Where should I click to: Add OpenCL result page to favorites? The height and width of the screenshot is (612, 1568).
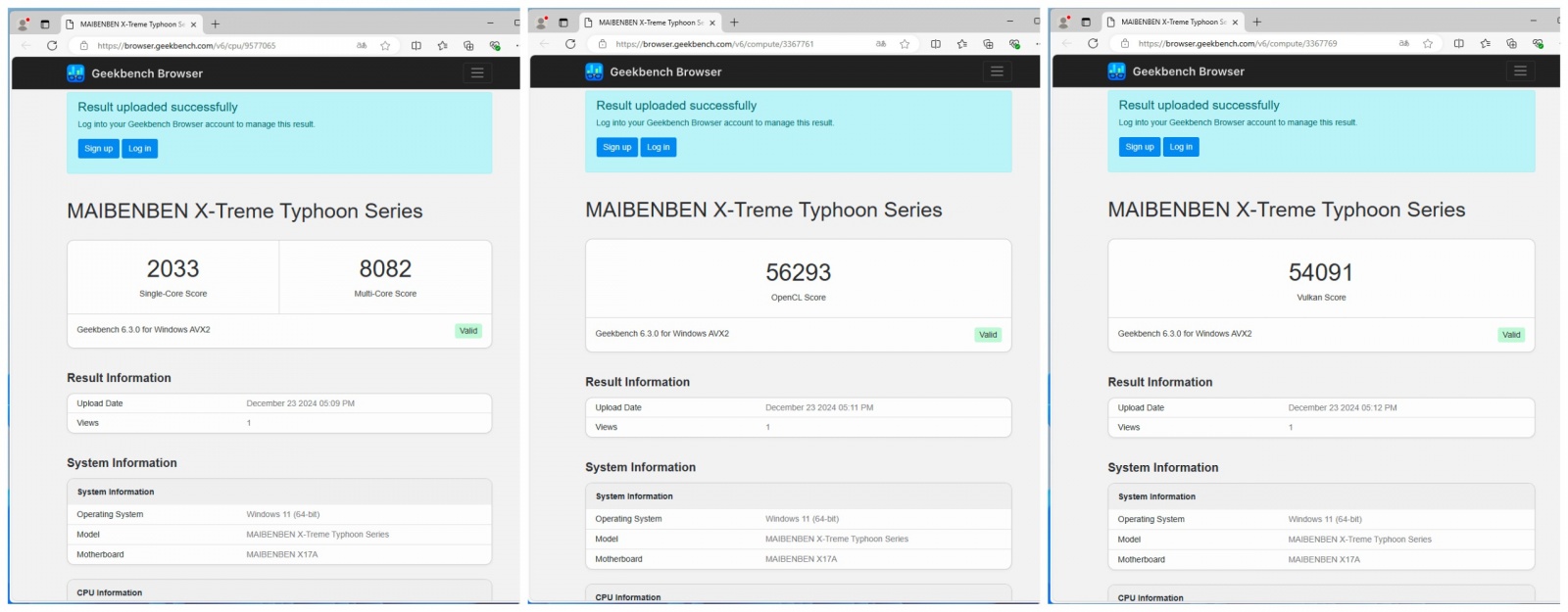coord(905,44)
